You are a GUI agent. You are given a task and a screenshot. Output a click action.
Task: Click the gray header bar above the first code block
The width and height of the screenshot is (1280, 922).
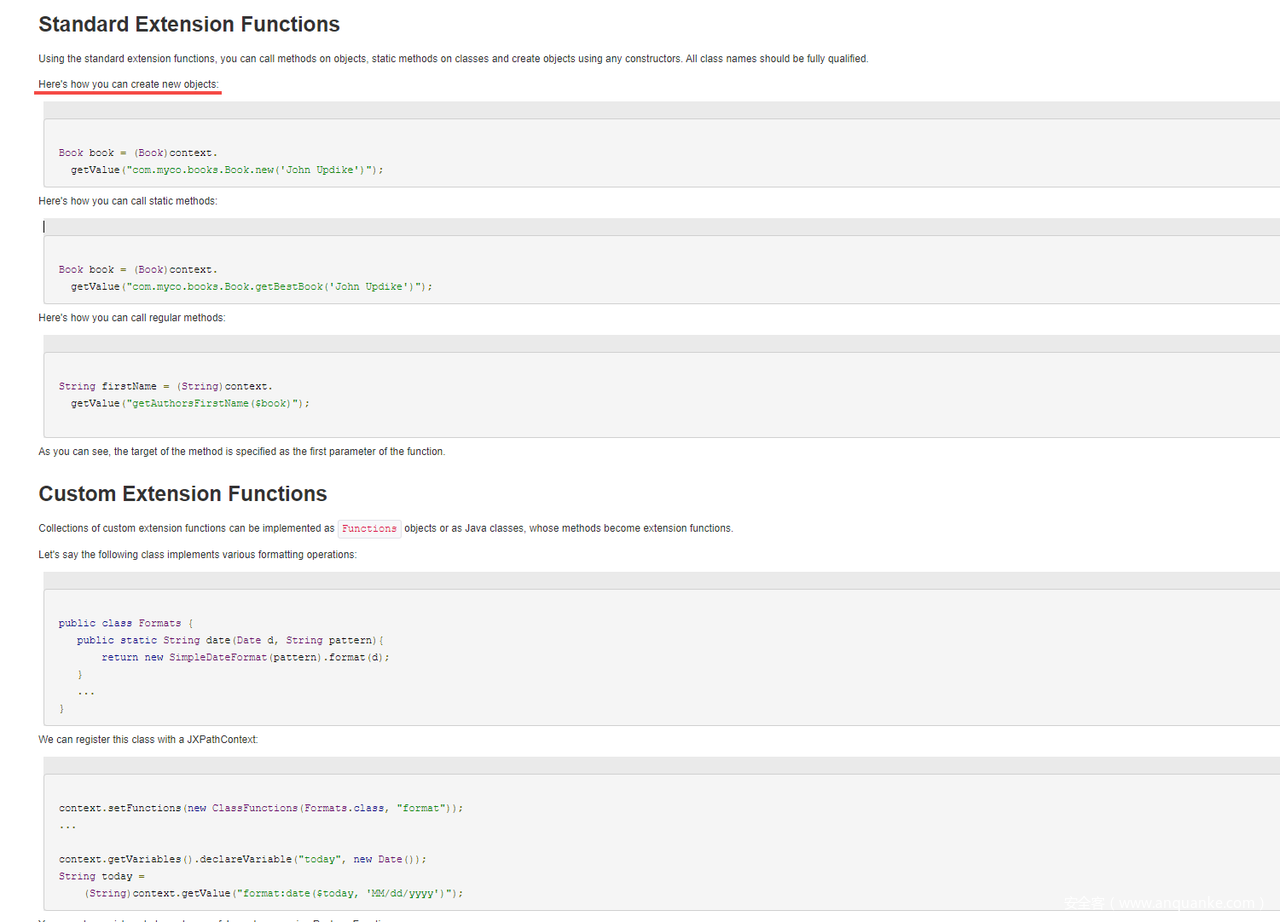tap(660, 110)
